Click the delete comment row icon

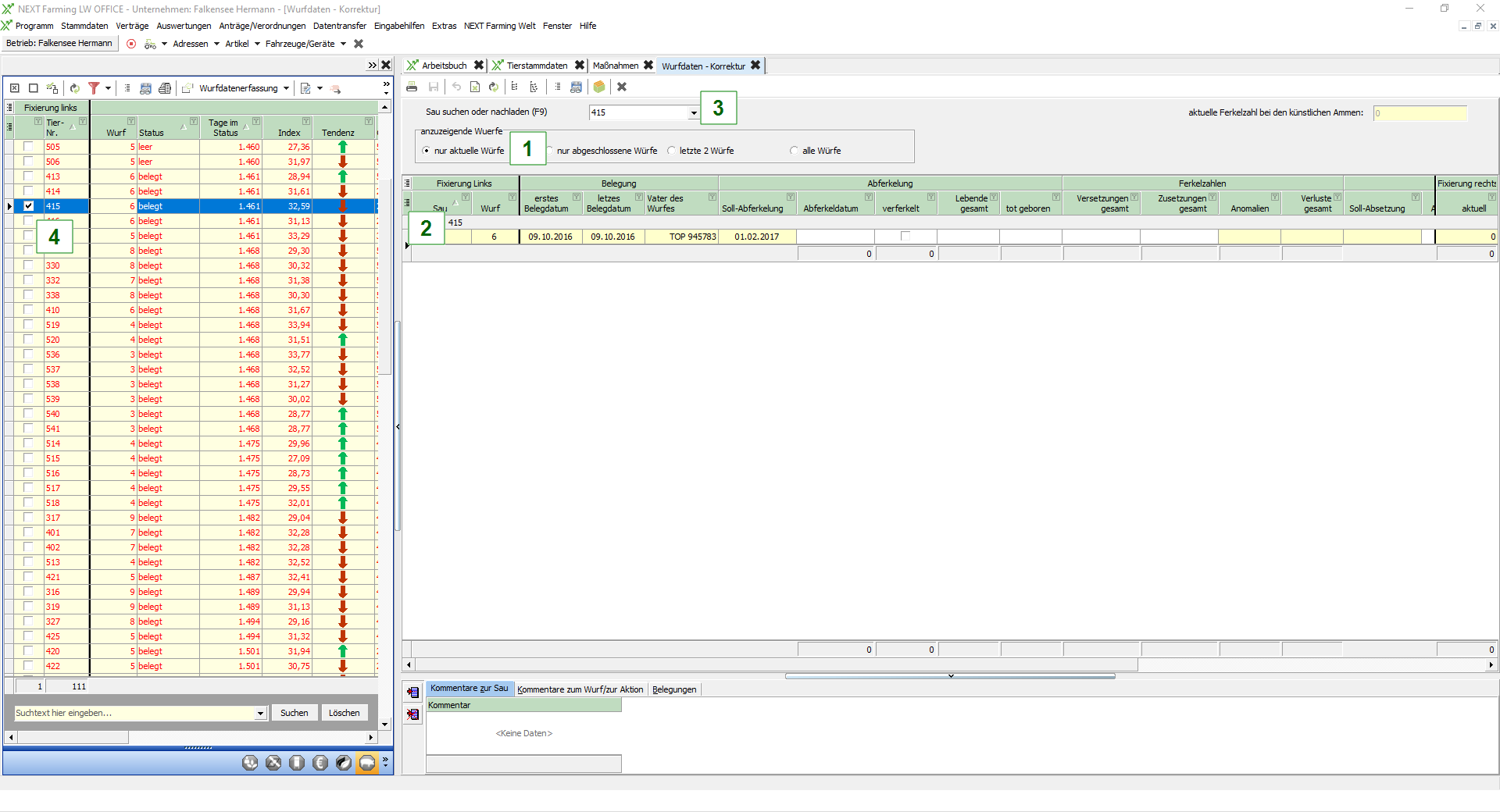pyautogui.click(x=413, y=714)
